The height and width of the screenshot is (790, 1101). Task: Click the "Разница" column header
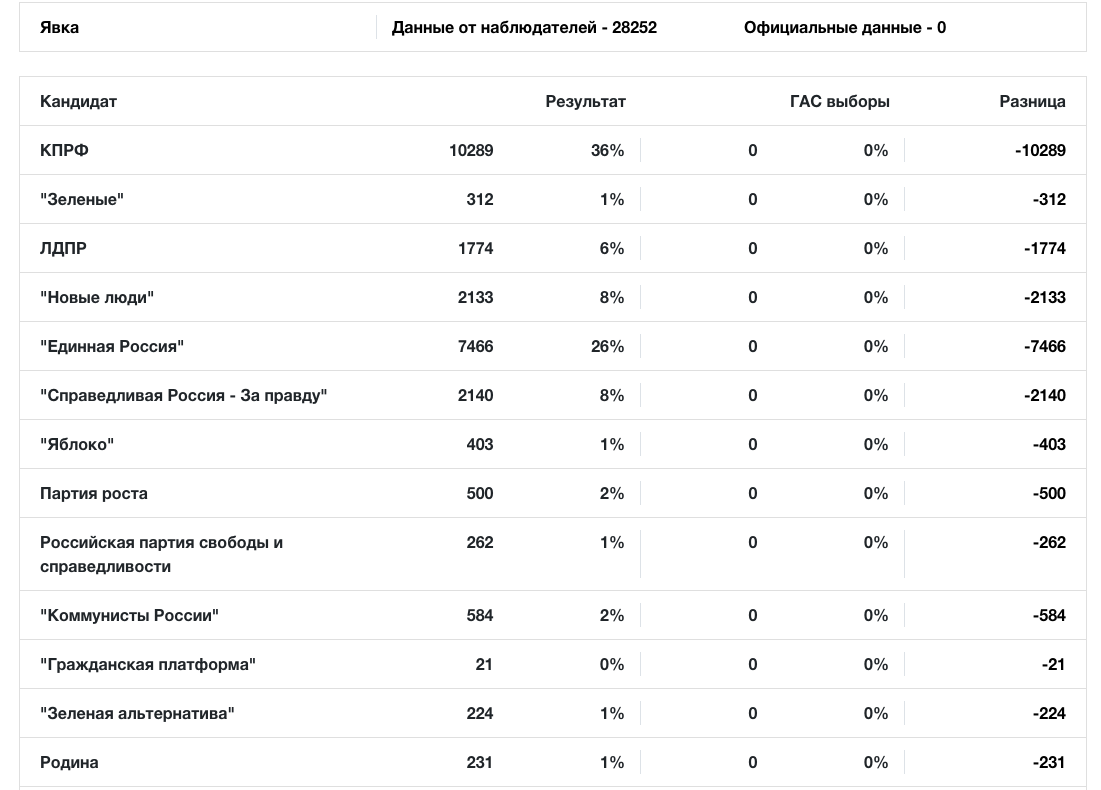coord(1032,101)
